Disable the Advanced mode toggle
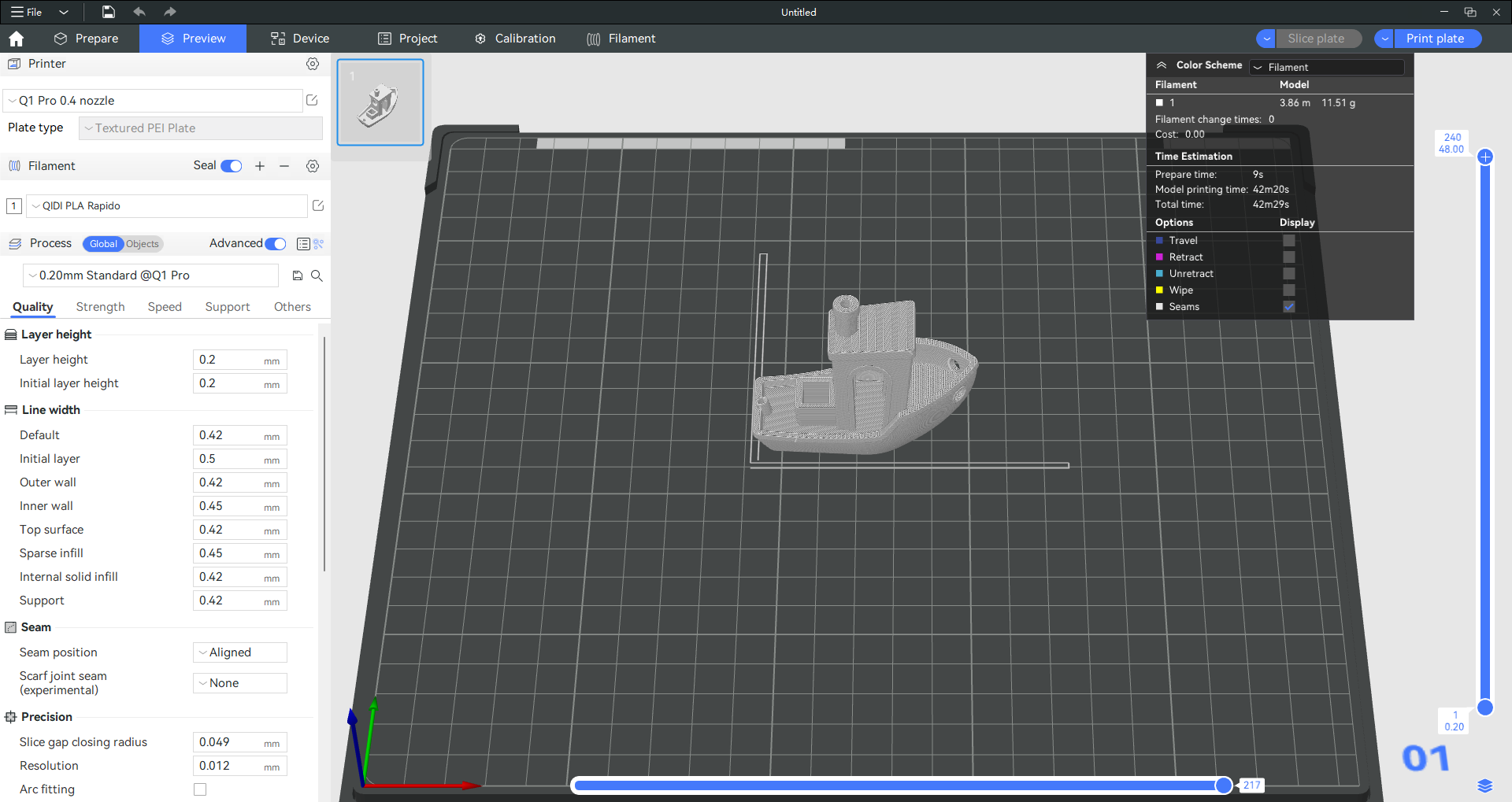Image resolution: width=1512 pixels, height=802 pixels. pyautogui.click(x=276, y=244)
